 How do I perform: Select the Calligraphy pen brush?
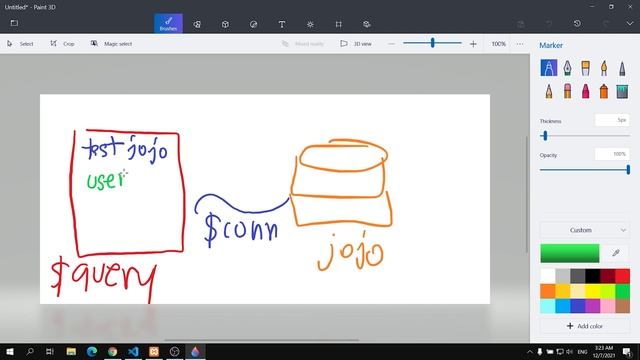(567, 68)
